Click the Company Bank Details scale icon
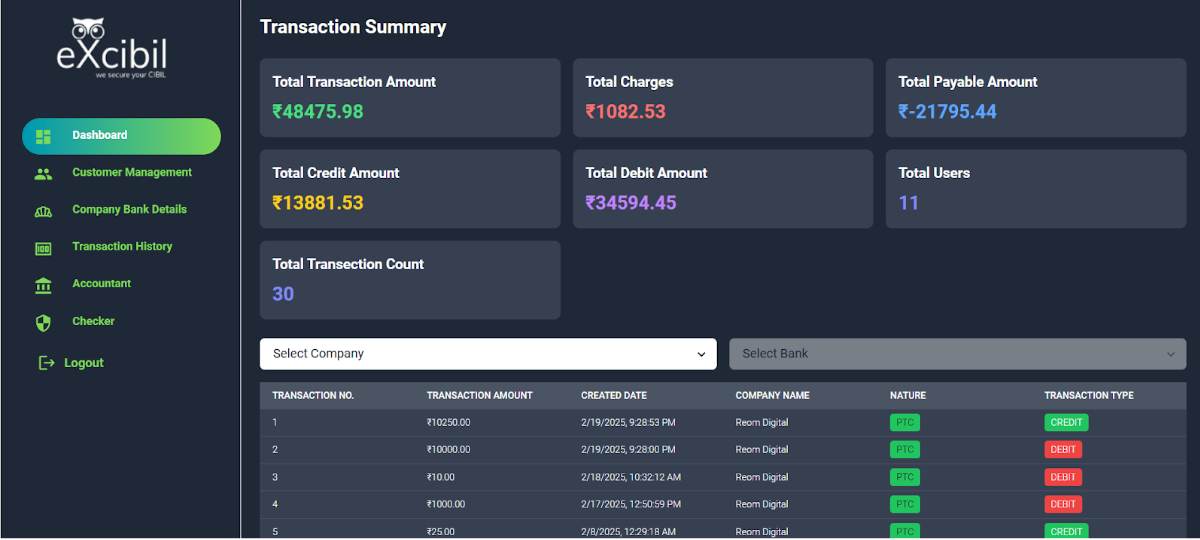 [43, 210]
